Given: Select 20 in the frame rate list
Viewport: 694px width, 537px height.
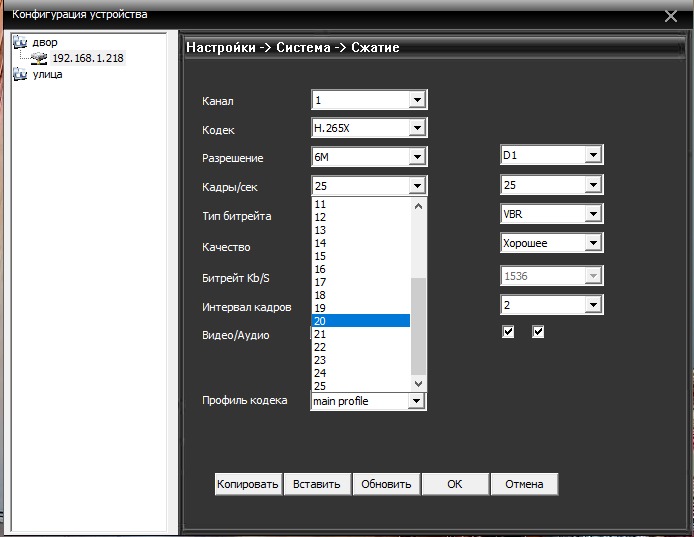Looking at the screenshot, I should pyautogui.click(x=360, y=321).
